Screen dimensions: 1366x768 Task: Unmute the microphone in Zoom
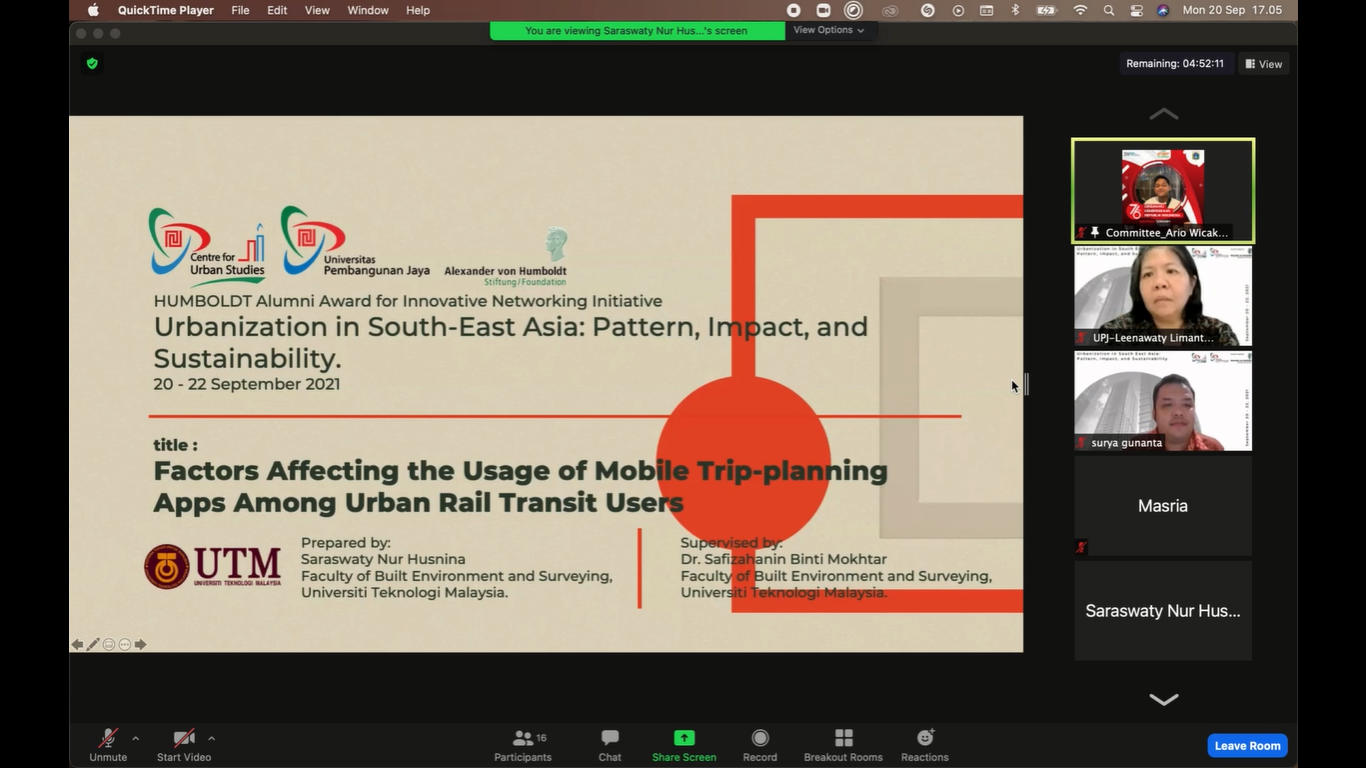pyautogui.click(x=108, y=745)
